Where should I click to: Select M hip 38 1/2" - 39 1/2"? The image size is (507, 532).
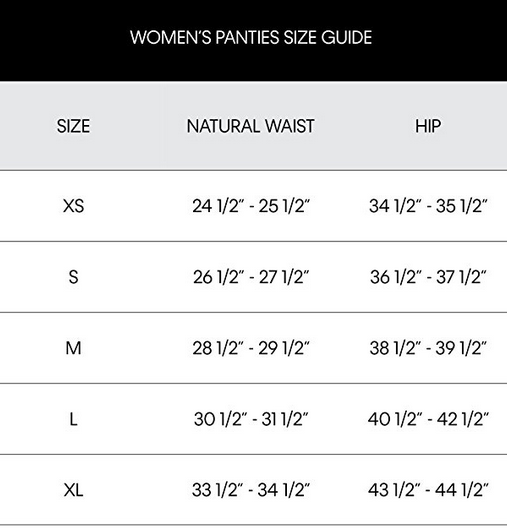[x=428, y=348]
